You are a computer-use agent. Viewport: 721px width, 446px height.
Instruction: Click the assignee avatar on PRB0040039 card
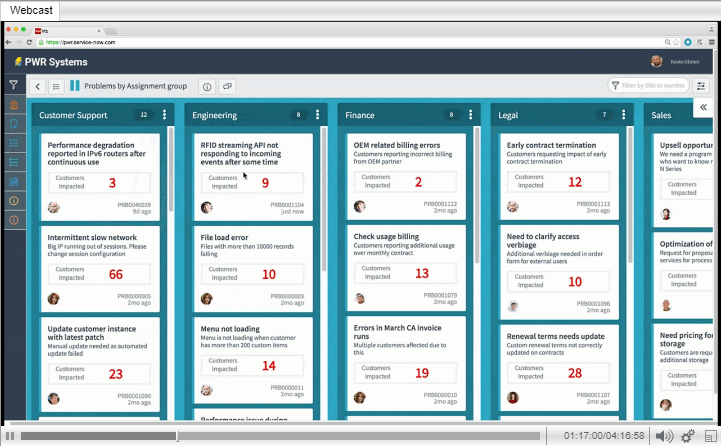coord(54,207)
